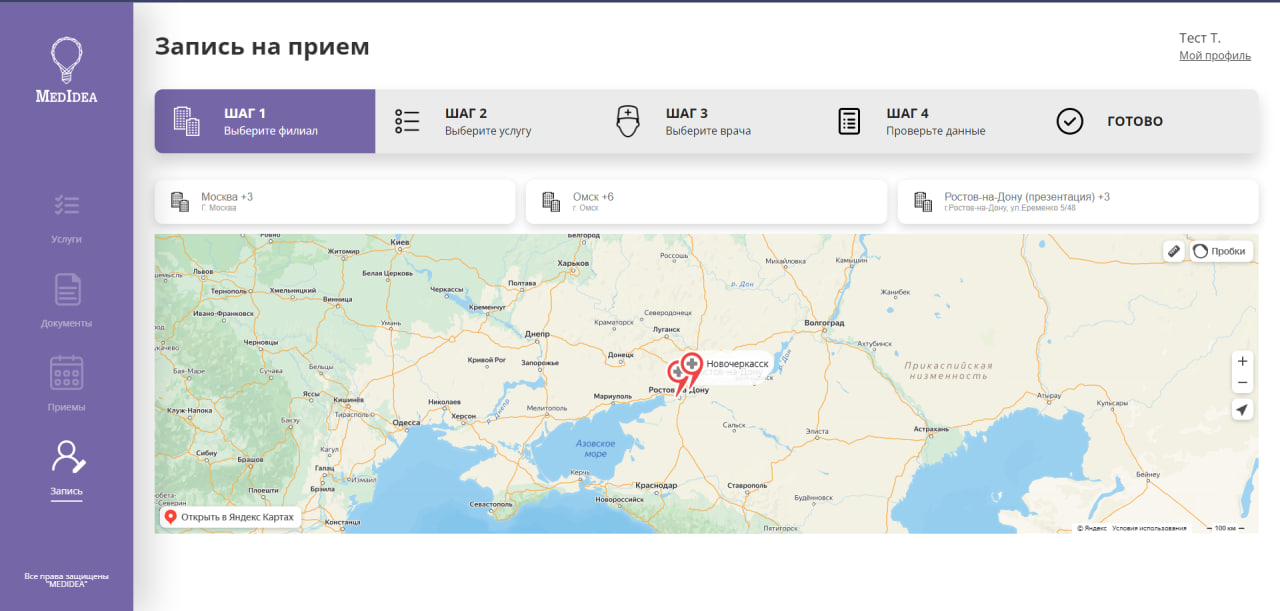
Task: Click the building icon on Ростов-на-Дону card
Action: tap(923, 201)
